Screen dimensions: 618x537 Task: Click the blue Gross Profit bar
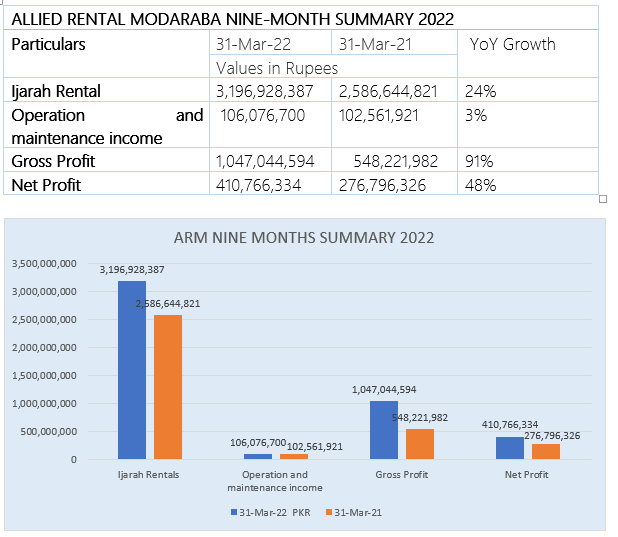point(384,430)
